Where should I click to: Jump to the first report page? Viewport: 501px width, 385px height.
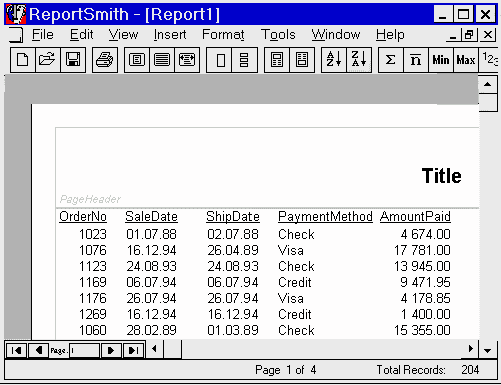pos(16,350)
